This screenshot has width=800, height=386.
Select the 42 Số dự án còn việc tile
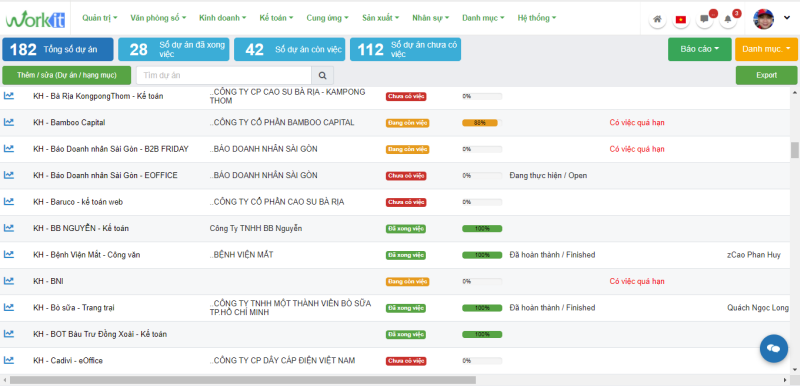click(289, 49)
